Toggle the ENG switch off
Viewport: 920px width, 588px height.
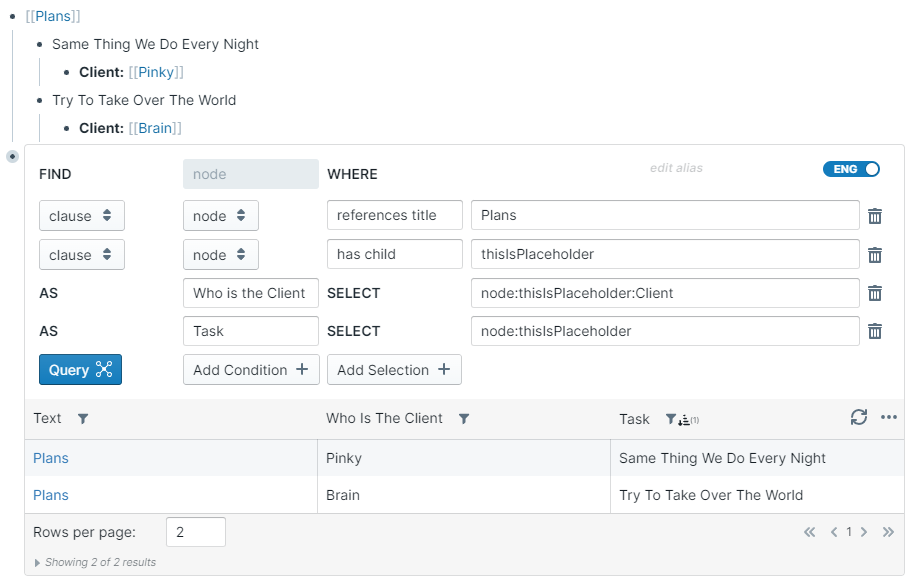click(x=851, y=169)
